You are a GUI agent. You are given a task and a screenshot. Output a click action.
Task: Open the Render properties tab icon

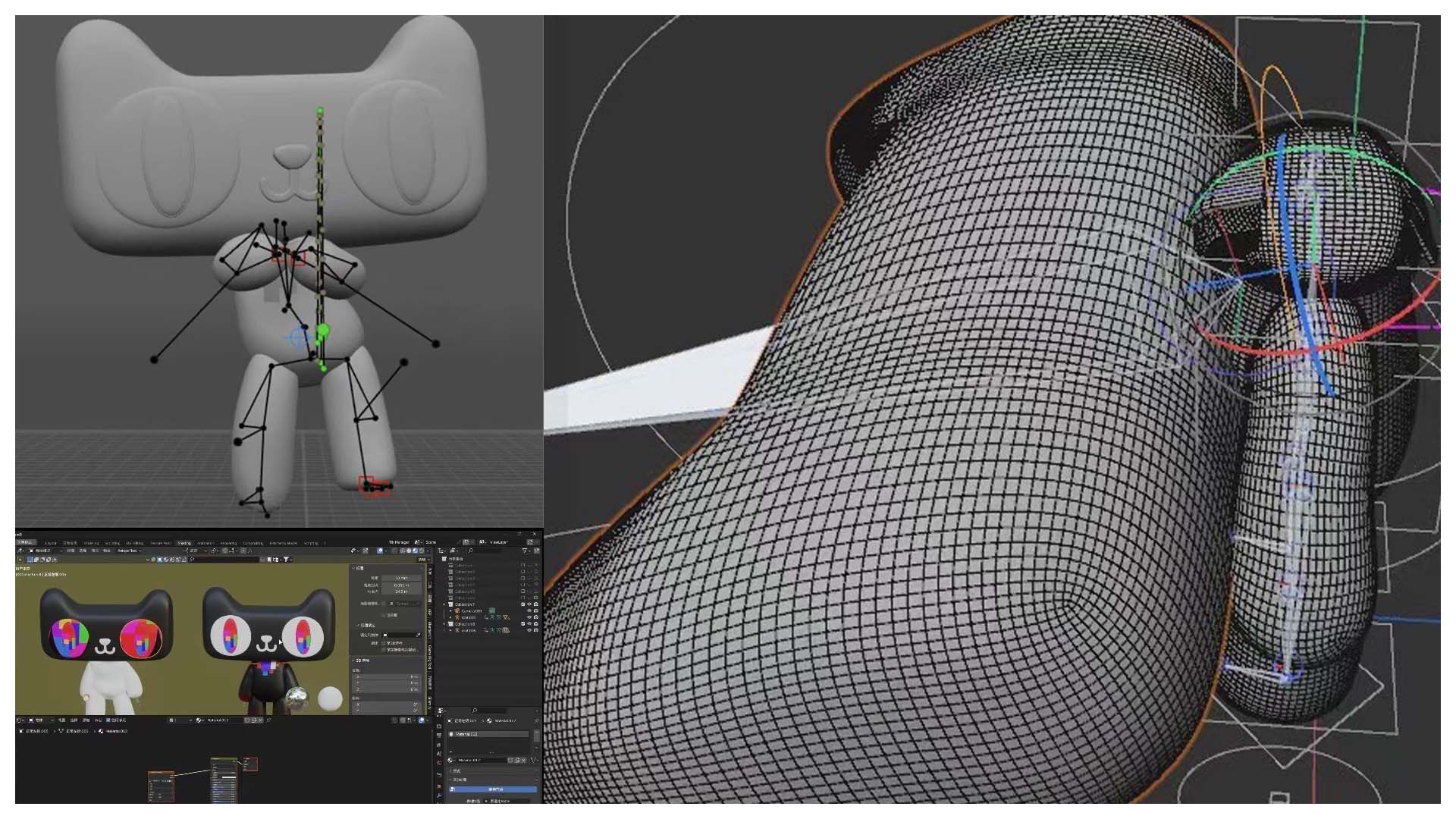439,726
